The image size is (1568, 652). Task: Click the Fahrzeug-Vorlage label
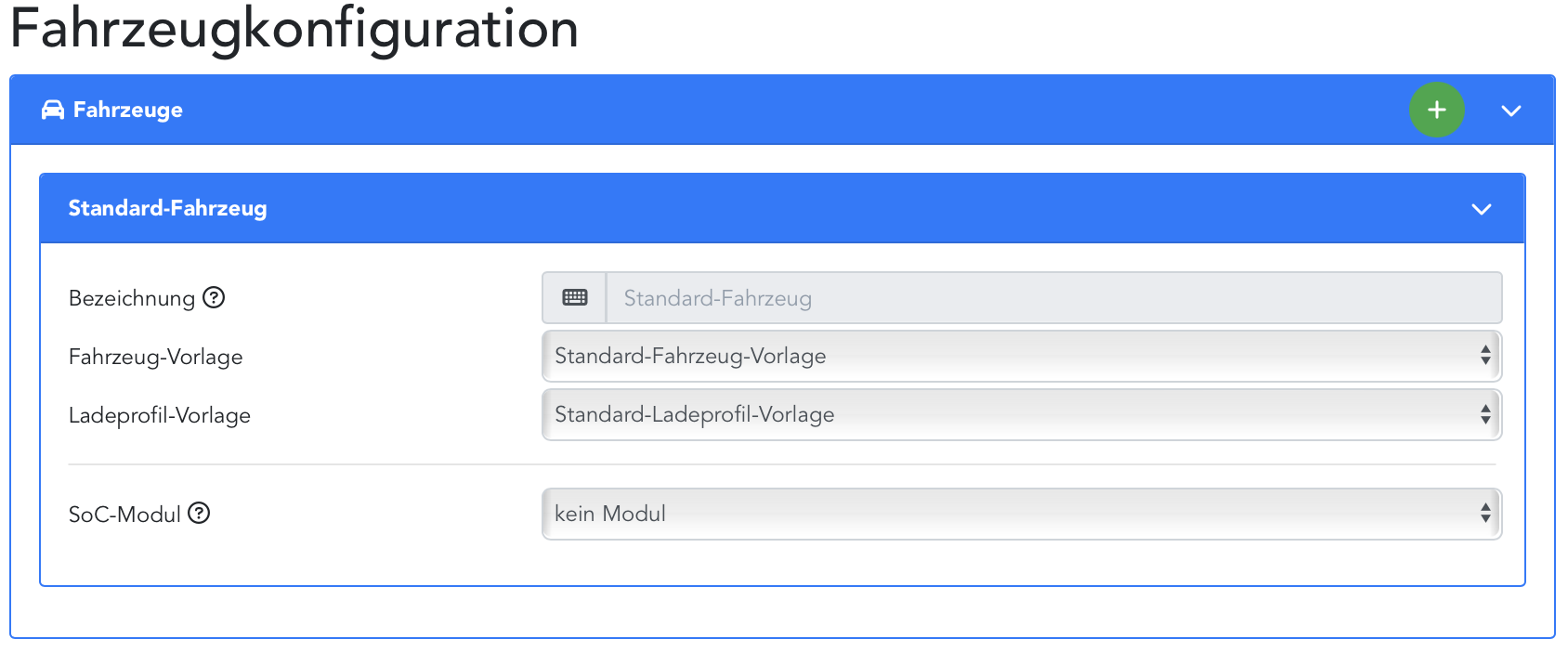pyautogui.click(x=155, y=357)
